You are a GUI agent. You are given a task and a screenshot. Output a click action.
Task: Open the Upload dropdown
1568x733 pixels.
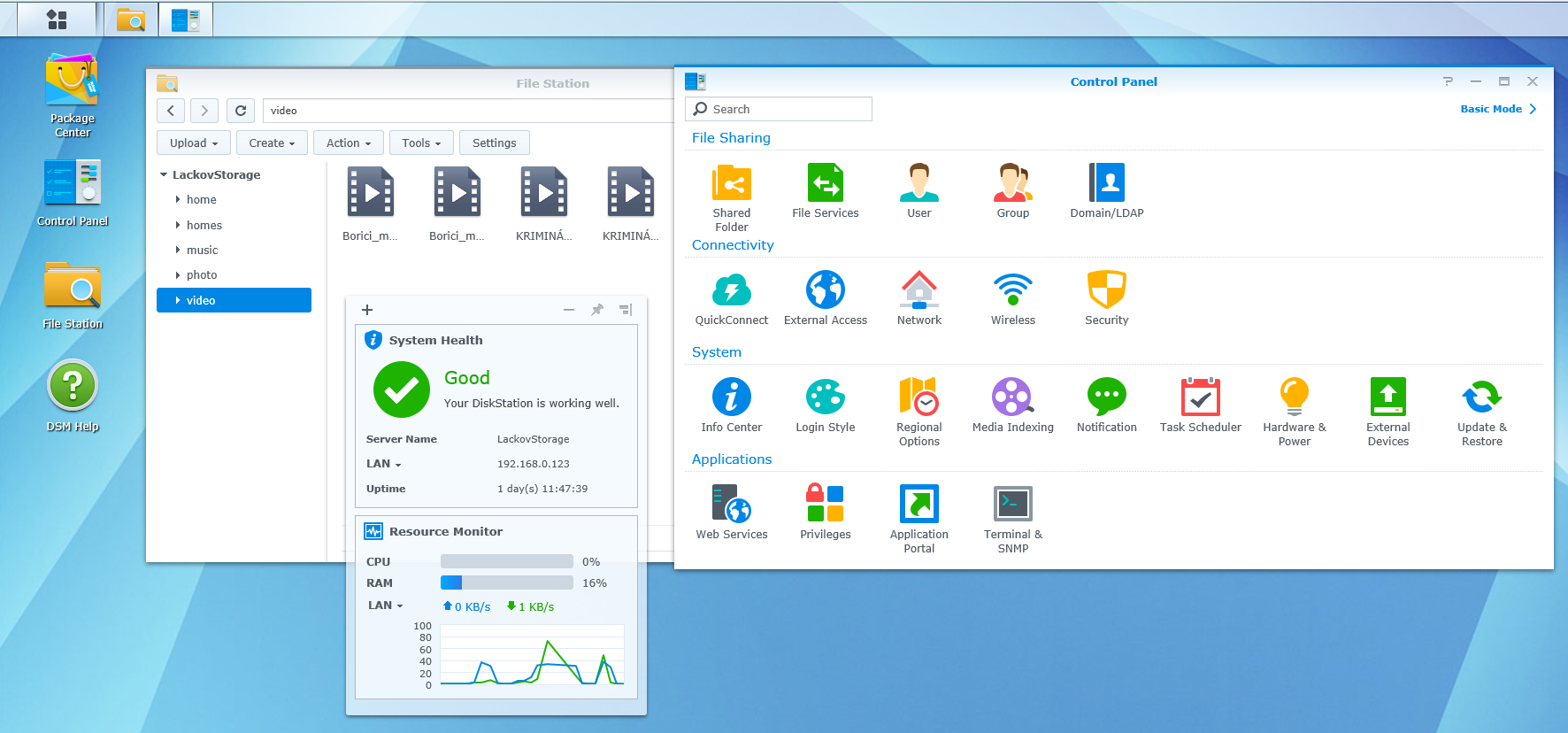click(x=193, y=143)
